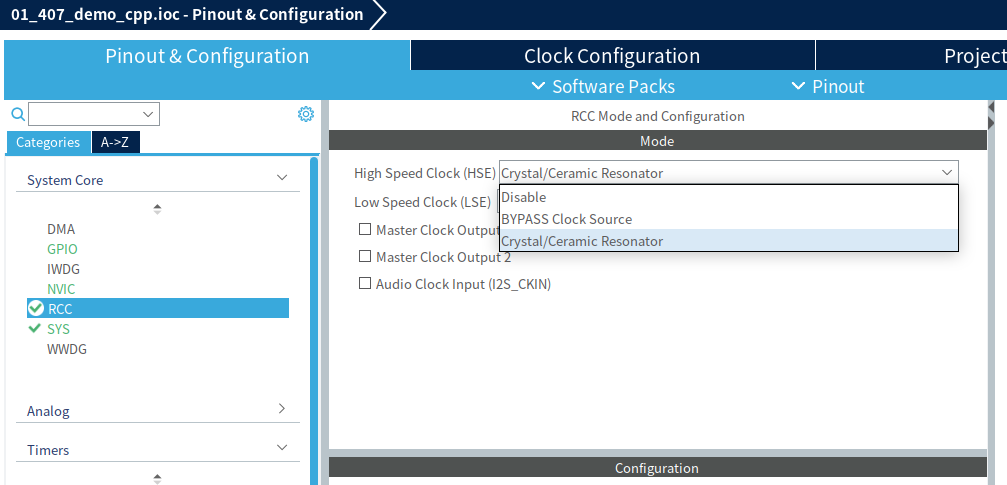Switch to the A->Z tab

(x=116, y=142)
